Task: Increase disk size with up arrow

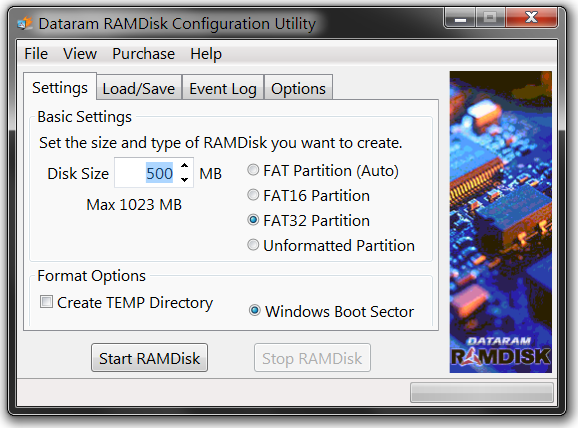Action: tap(185, 166)
